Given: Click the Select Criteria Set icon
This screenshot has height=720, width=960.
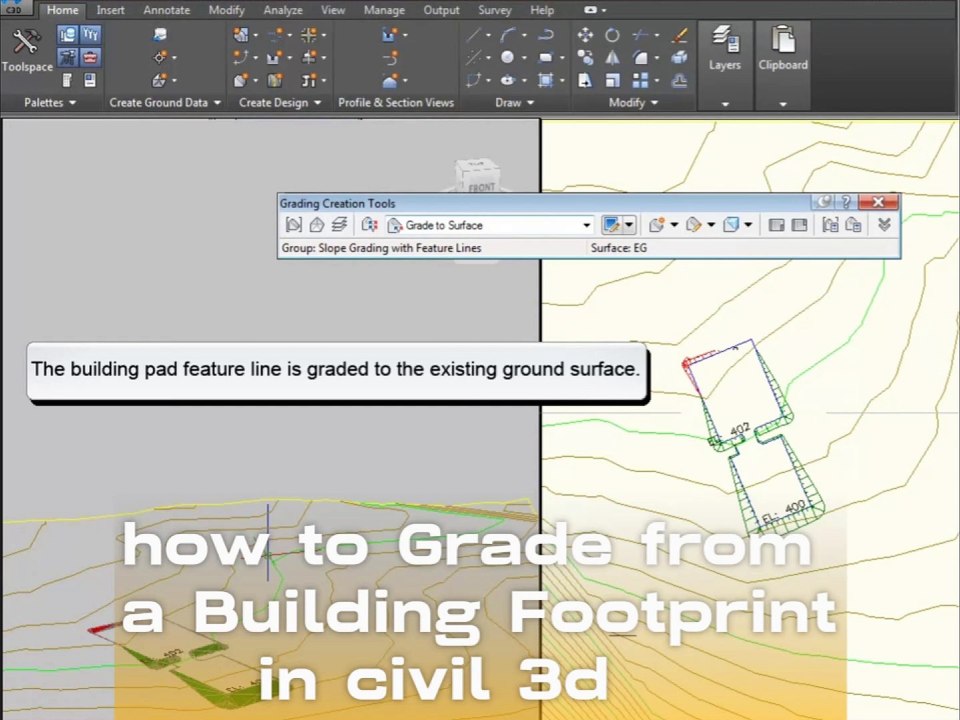Looking at the screenshot, I should (369, 225).
